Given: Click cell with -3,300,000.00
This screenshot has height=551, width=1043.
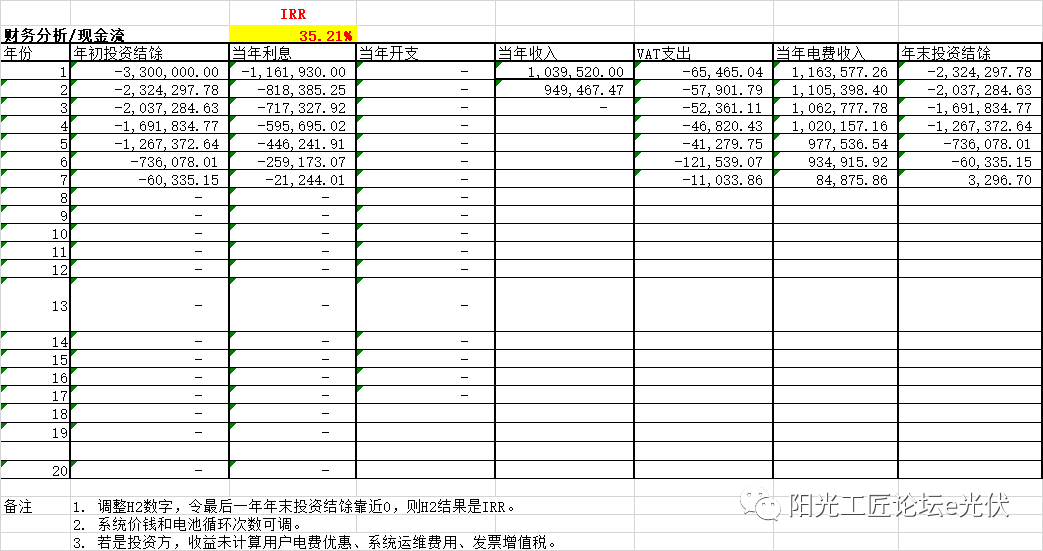Looking at the screenshot, I should pos(150,72).
